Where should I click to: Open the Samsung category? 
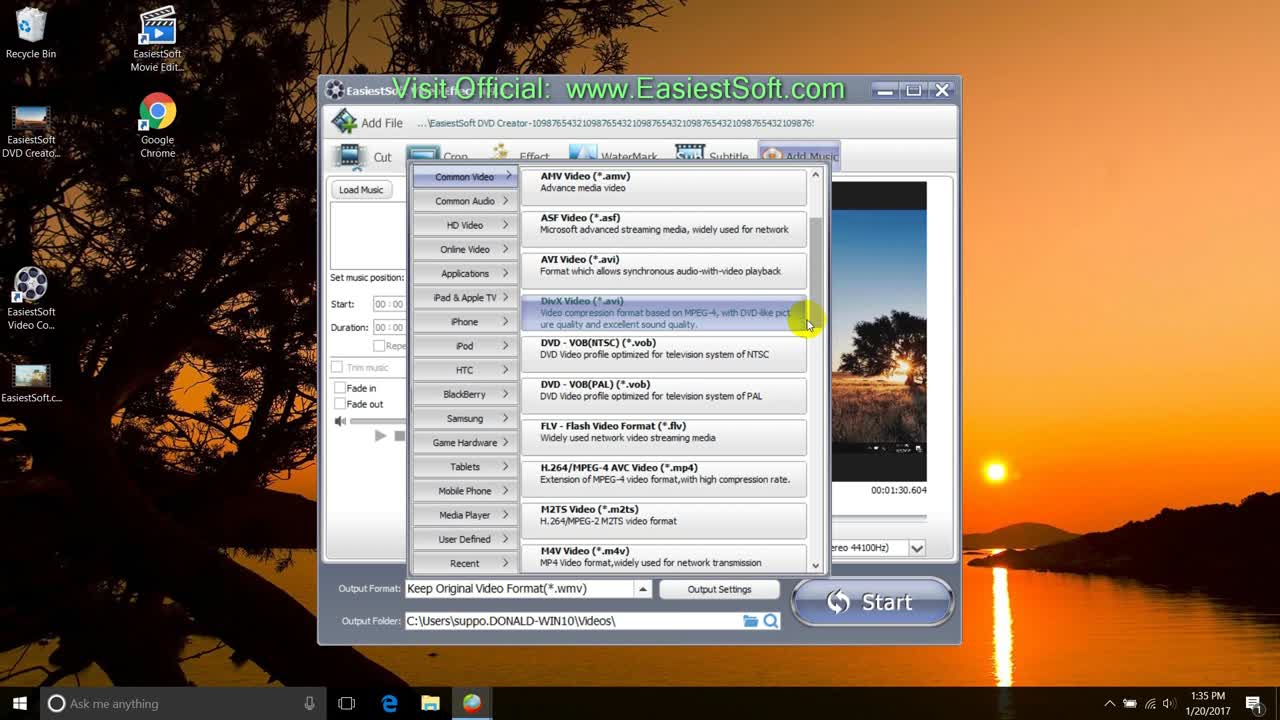(x=465, y=418)
